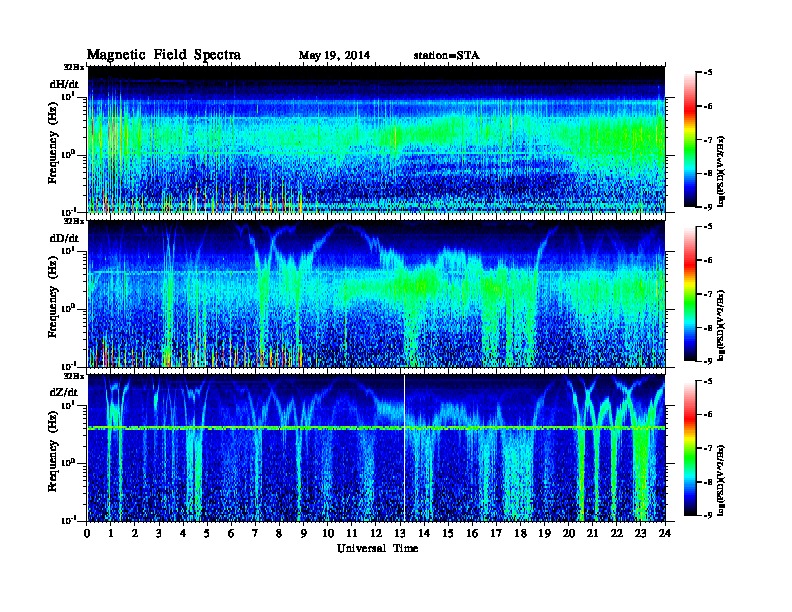
Task: Click the hour 22 tick label on the time axis
Action: pos(617,533)
